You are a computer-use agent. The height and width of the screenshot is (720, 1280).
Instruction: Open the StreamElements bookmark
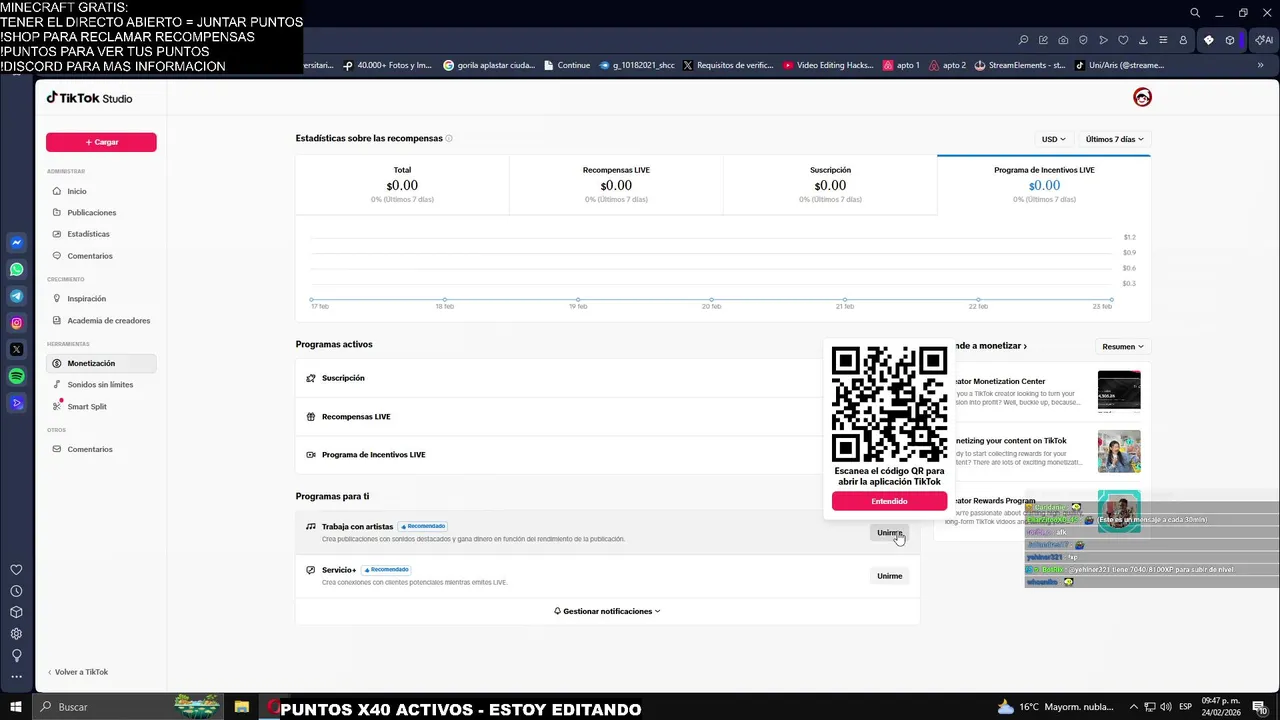[x=1020, y=65]
